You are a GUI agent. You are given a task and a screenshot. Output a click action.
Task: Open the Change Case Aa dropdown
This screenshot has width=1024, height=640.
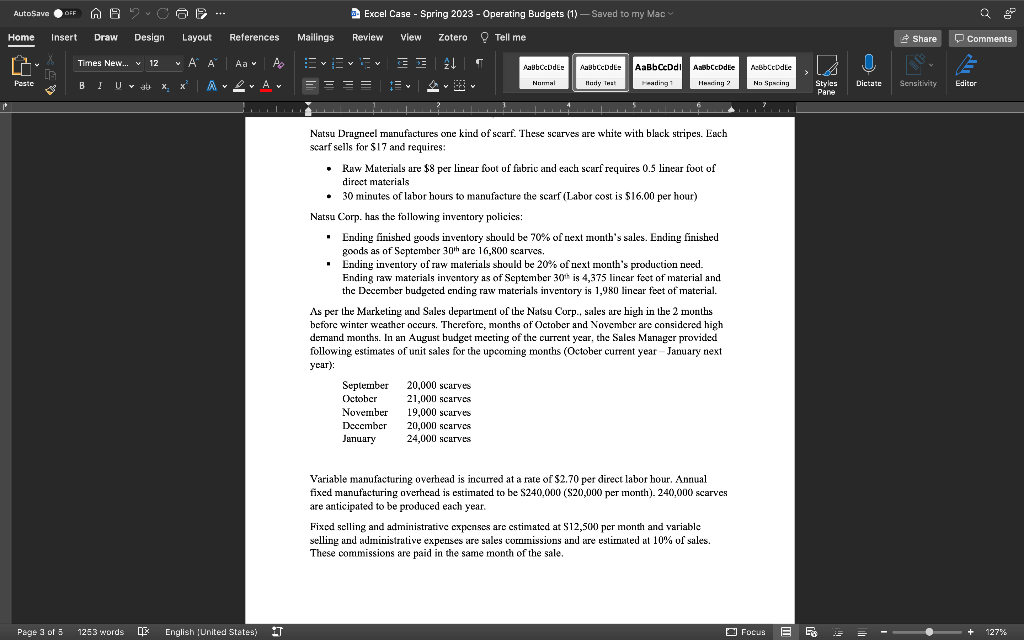[x=246, y=63]
